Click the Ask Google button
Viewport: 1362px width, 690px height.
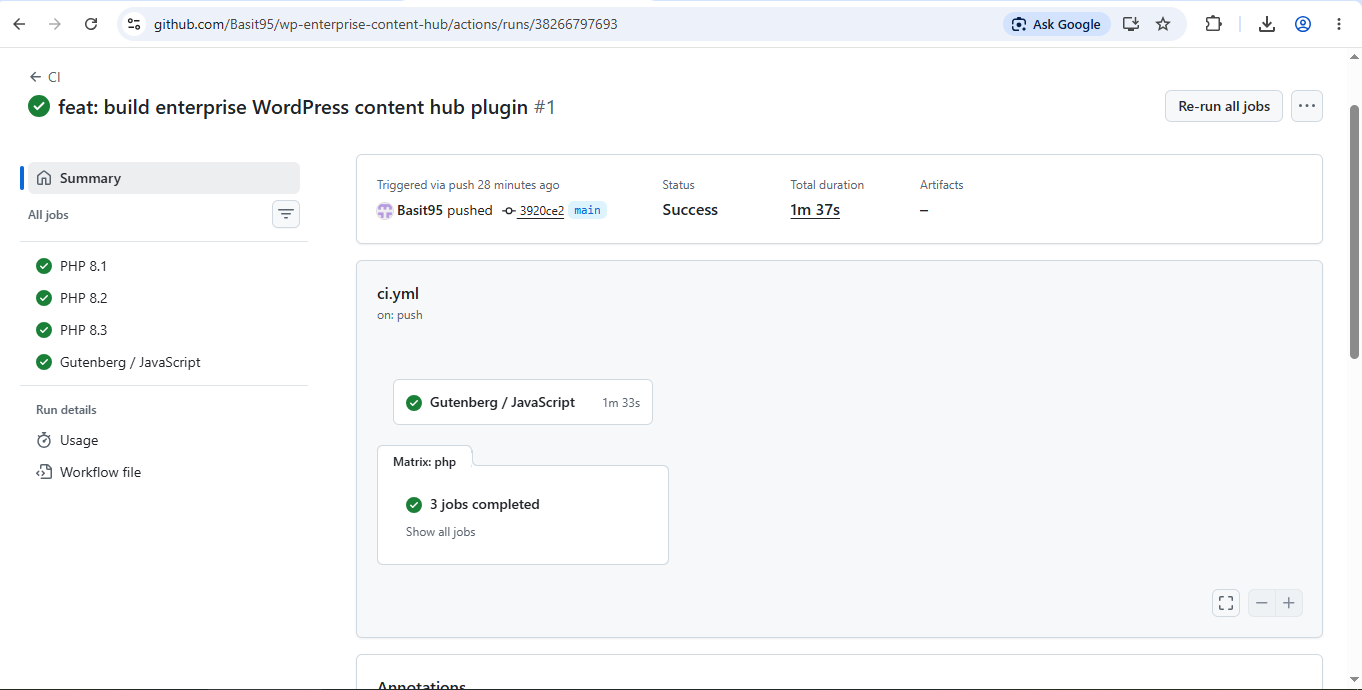(x=1057, y=24)
